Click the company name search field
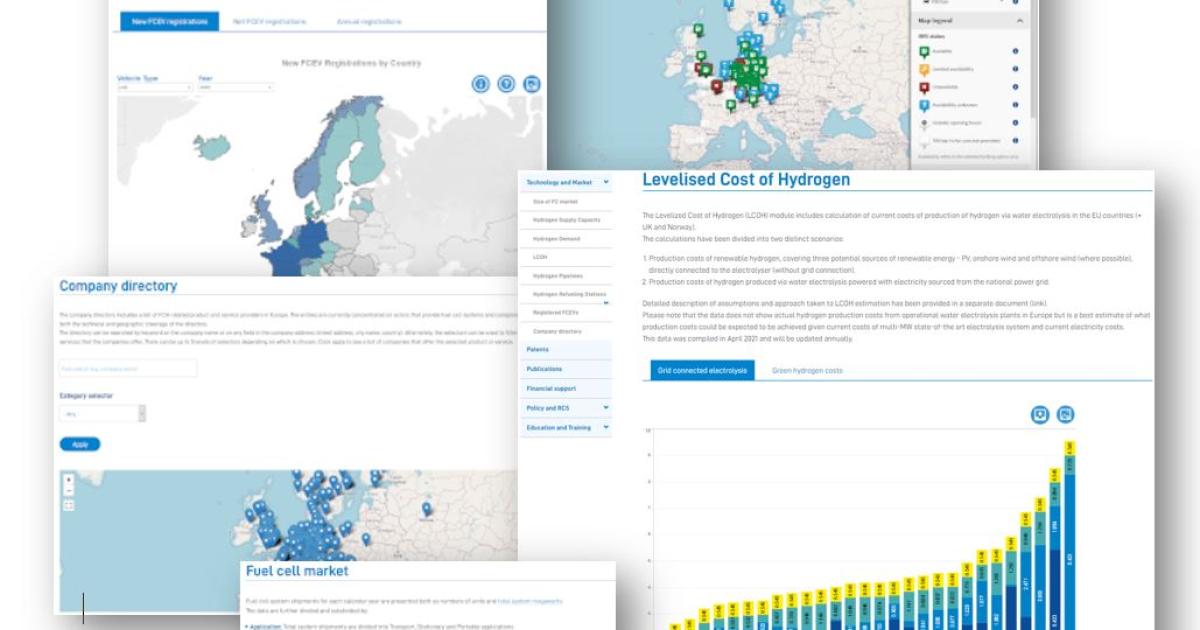The image size is (1200, 630). point(128,369)
